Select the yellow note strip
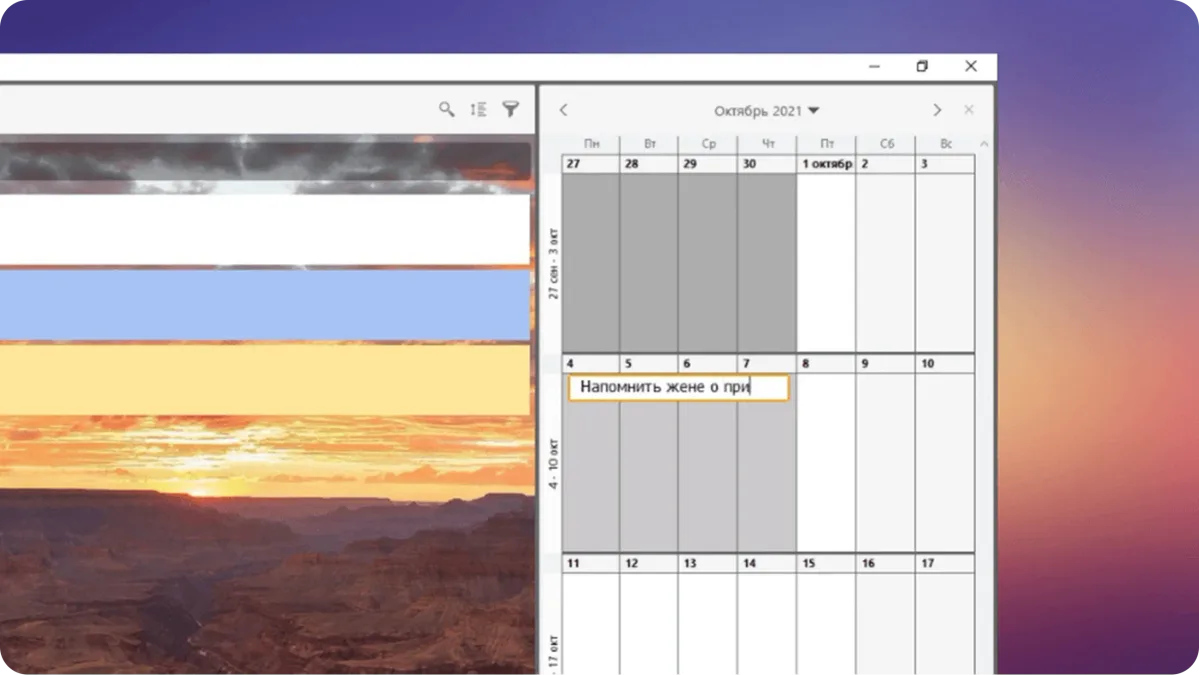The image size is (1199, 675). (x=264, y=379)
